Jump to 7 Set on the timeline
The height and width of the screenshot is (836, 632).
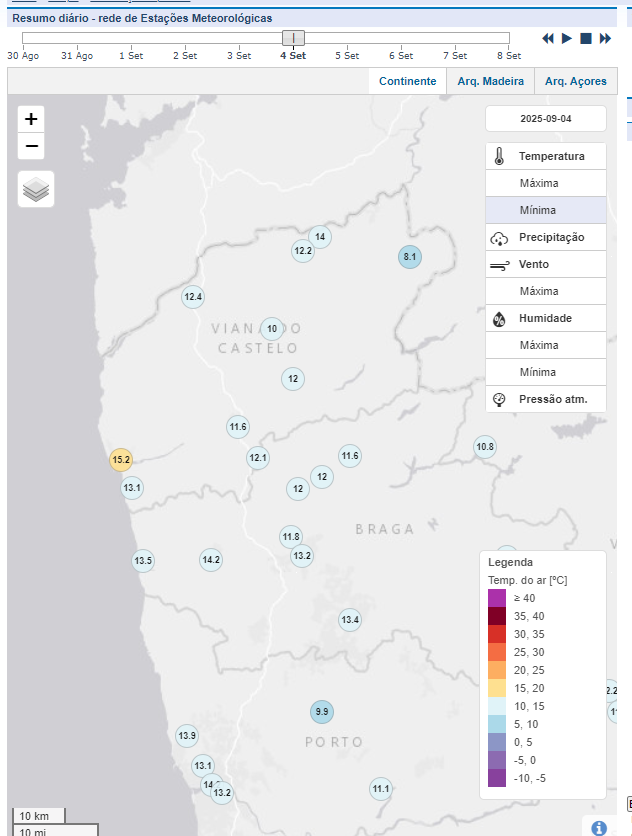[455, 55]
